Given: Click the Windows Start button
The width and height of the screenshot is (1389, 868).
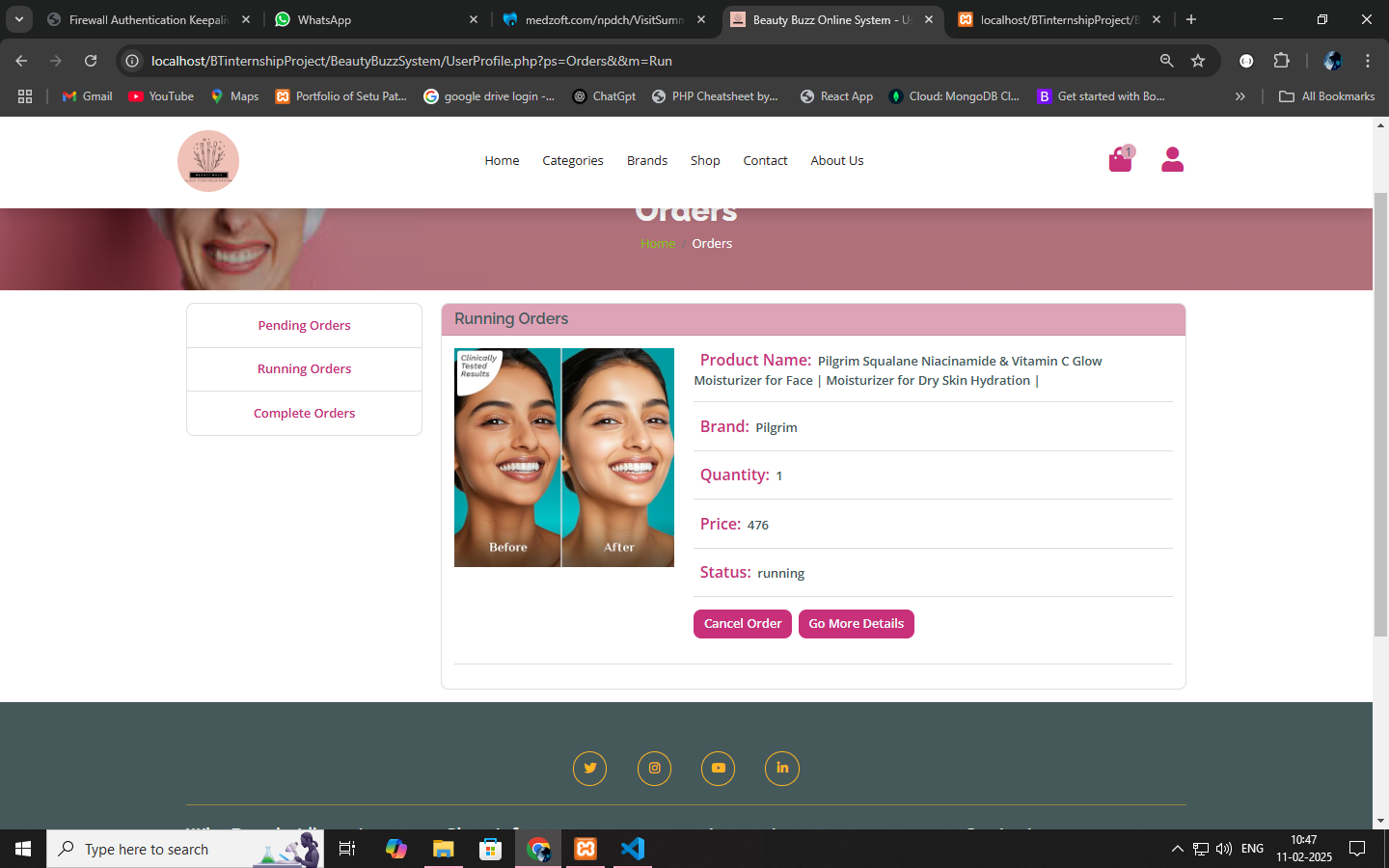Looking at the screenshot, I should click(23, 849).
